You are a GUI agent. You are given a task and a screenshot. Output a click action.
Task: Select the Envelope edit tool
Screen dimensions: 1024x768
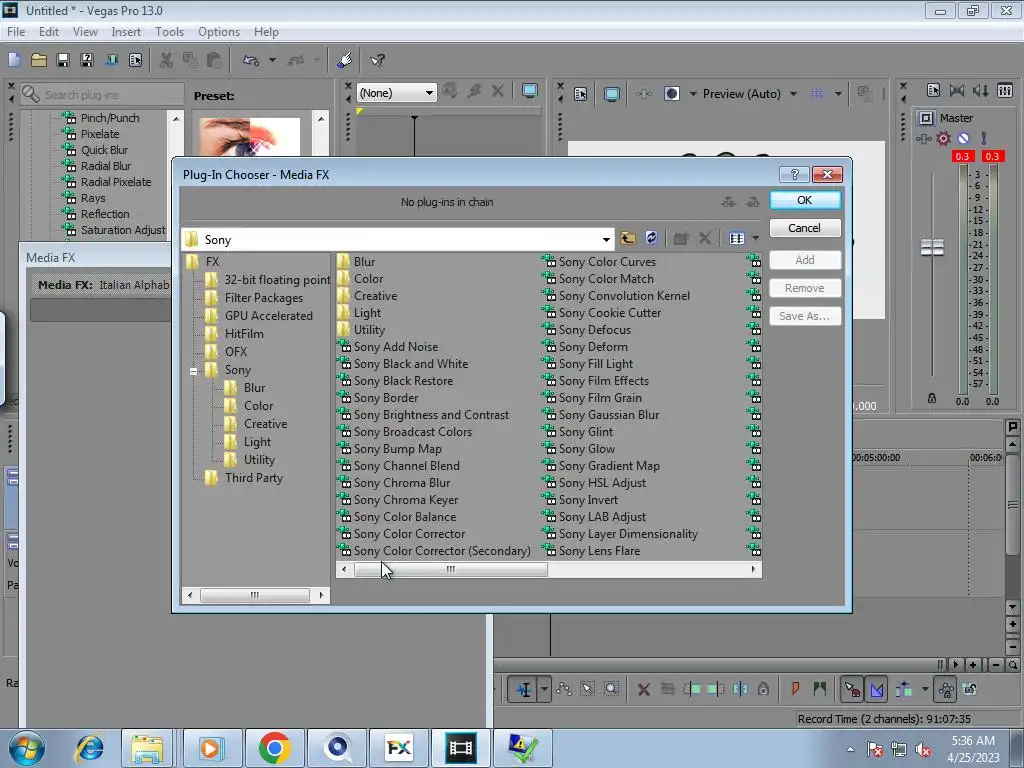tap(564, 689)
